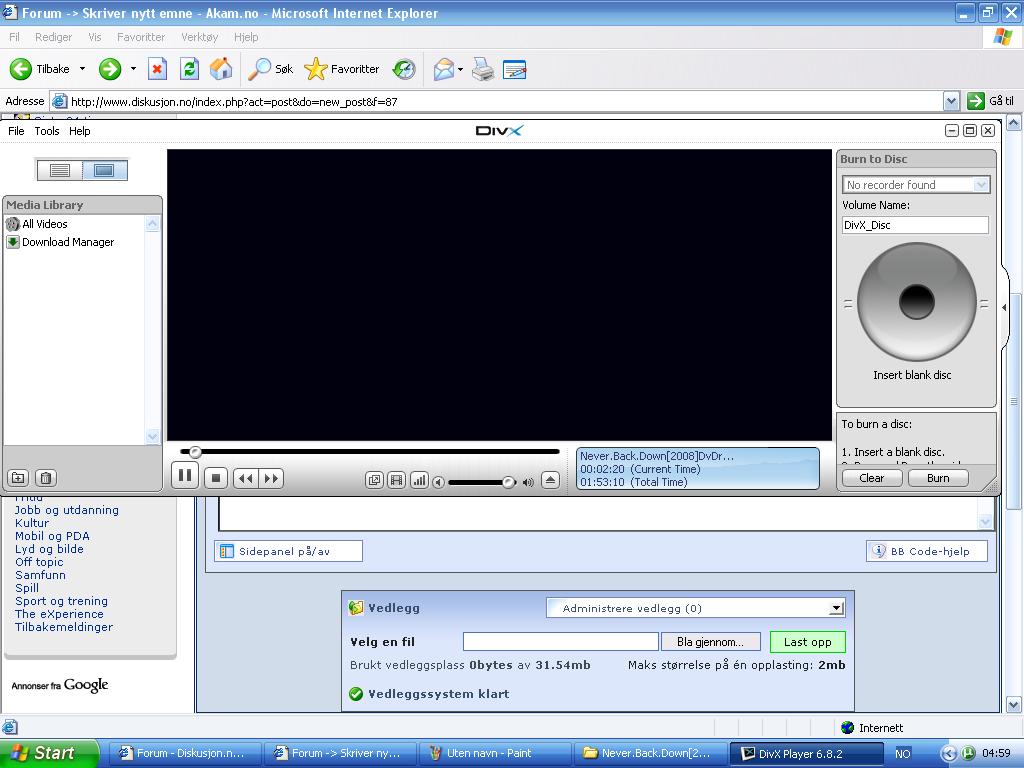The image size is (1024, 768).
Task: Open Jobb og utdanning forum link
Action: pos(67,510)
